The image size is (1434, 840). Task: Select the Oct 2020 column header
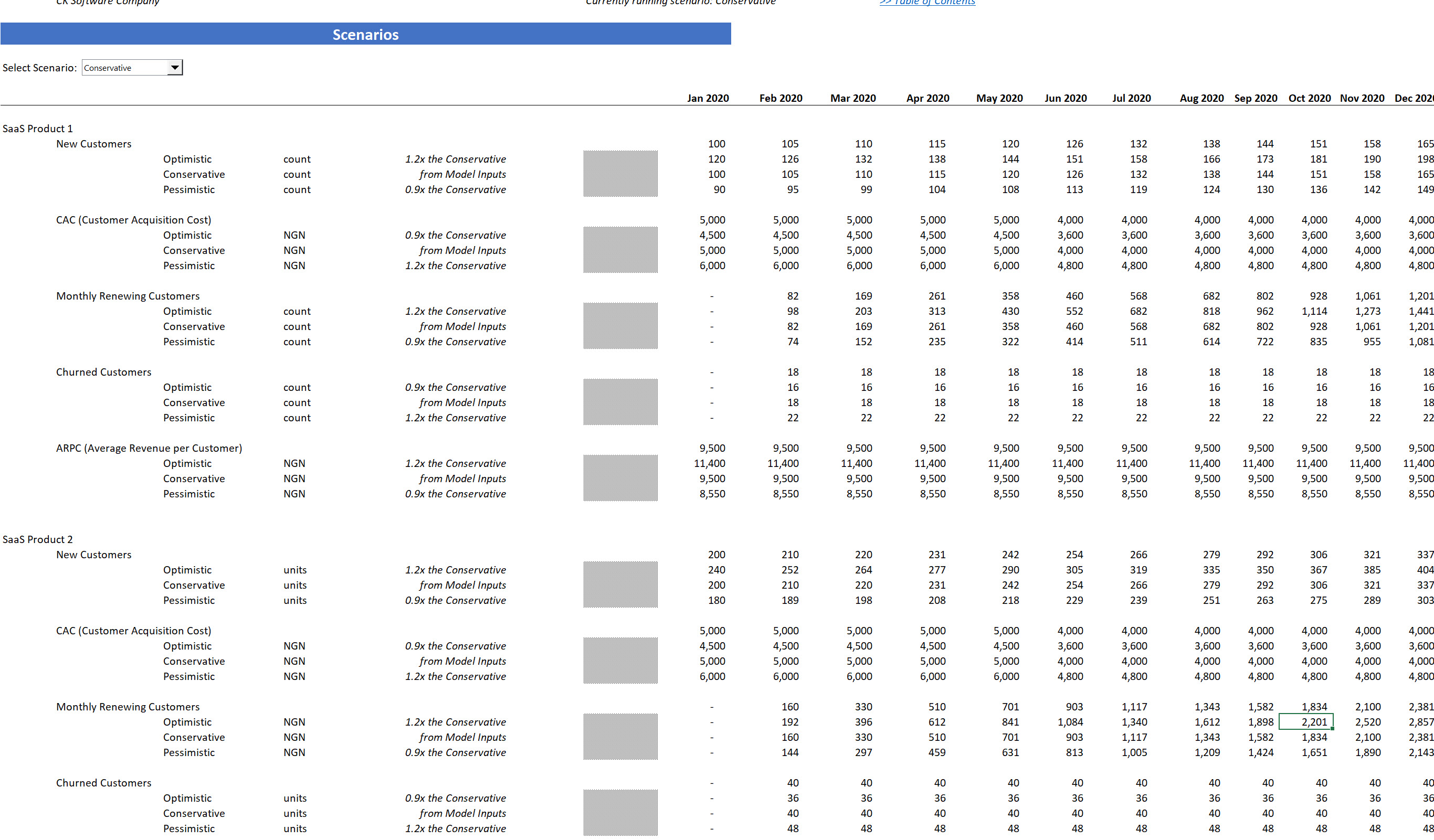(1310, 98)
